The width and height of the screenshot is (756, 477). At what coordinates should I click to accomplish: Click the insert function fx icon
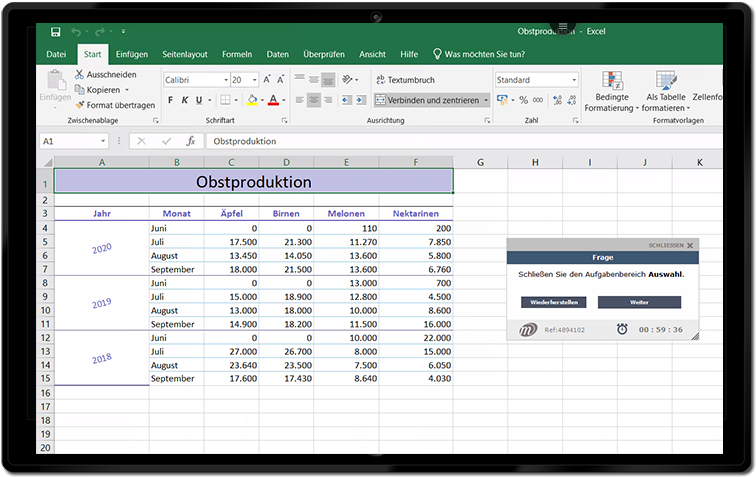(190, 141)
